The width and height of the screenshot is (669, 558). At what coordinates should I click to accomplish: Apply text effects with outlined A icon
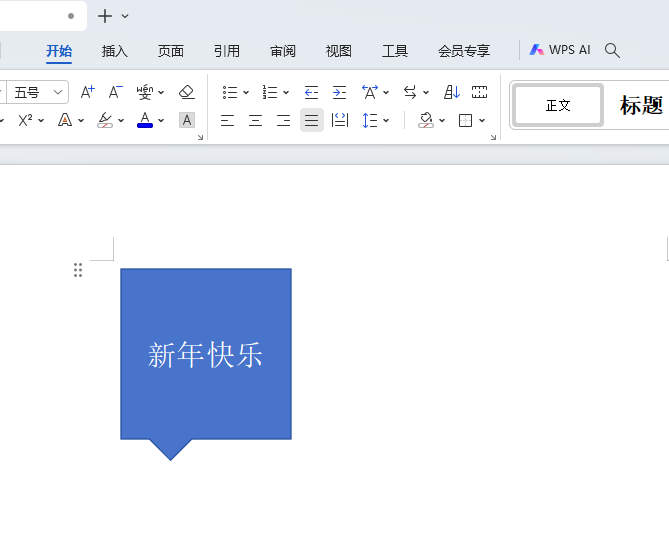click(x=65, y=120)
